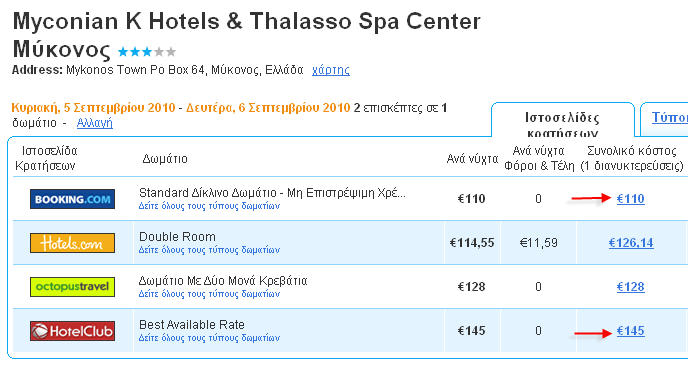Open the χάρτης map link

[x=331, y=70]
